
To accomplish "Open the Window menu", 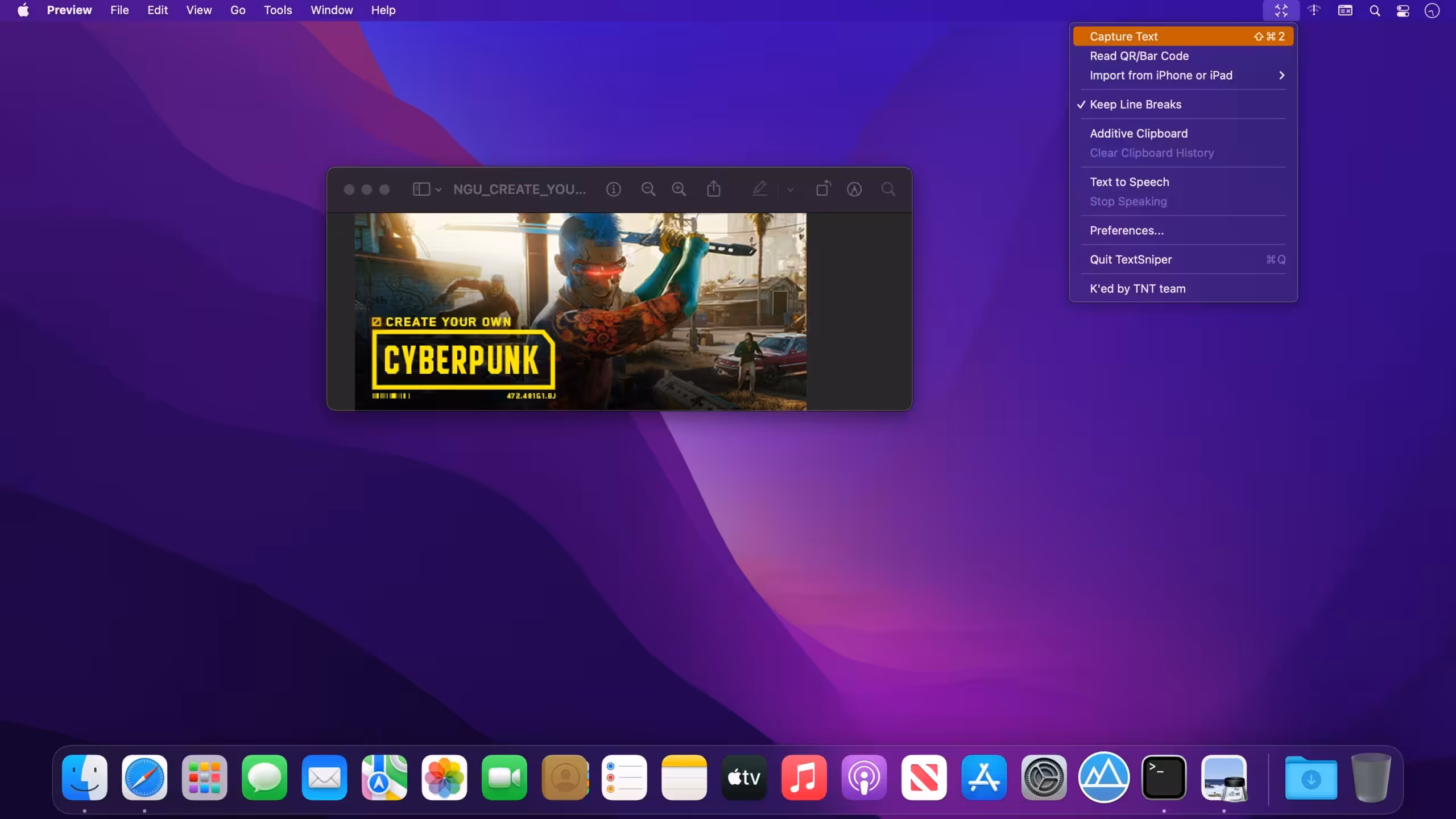I will (332, 10).
